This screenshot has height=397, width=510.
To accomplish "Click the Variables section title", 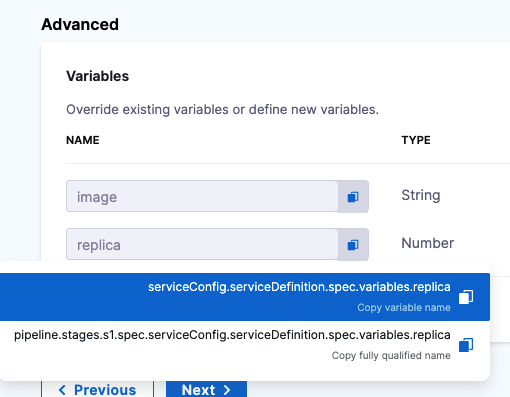I will click(x=97, y=76).
